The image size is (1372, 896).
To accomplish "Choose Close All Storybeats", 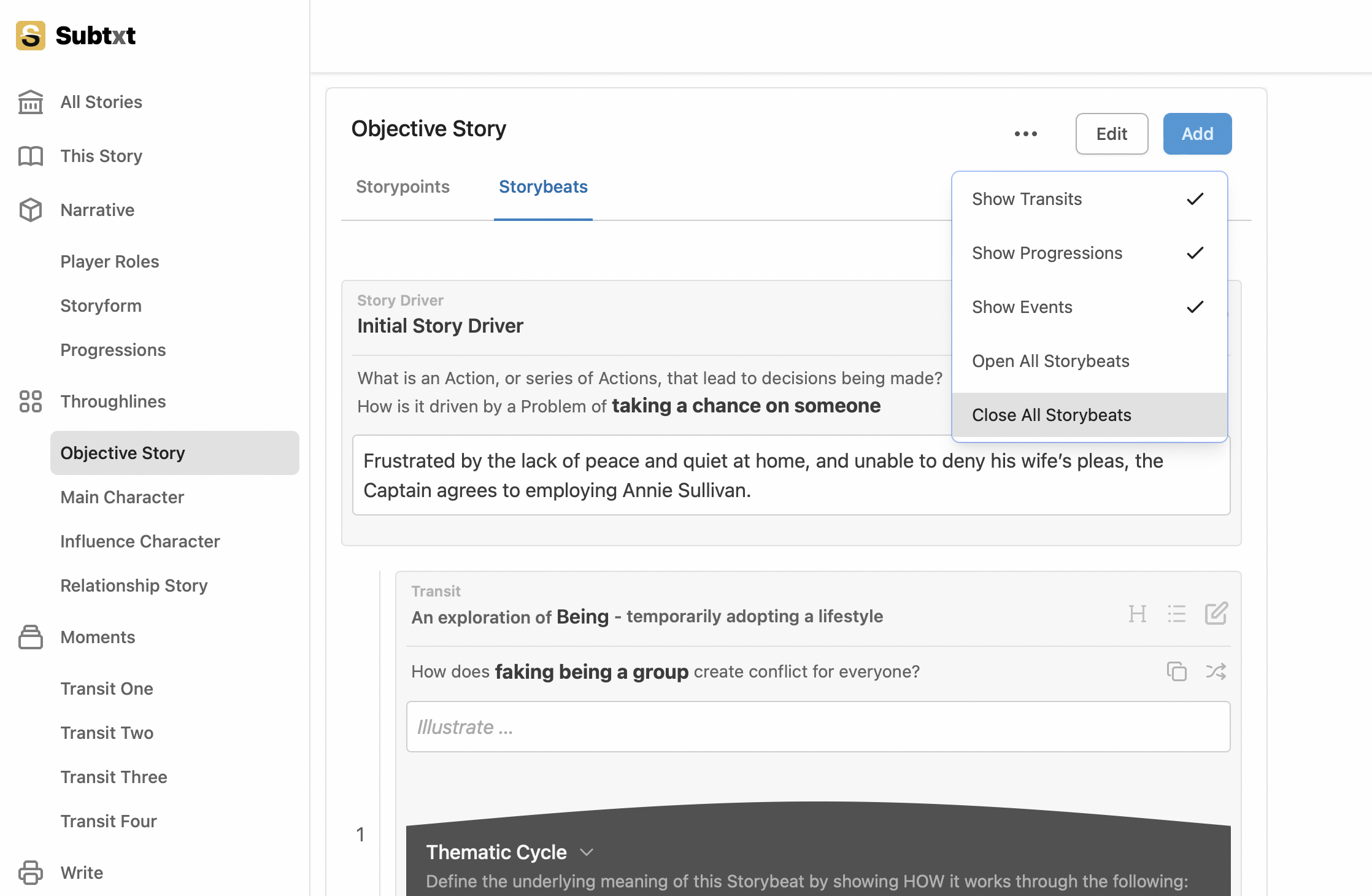I will coord(1089,415).
